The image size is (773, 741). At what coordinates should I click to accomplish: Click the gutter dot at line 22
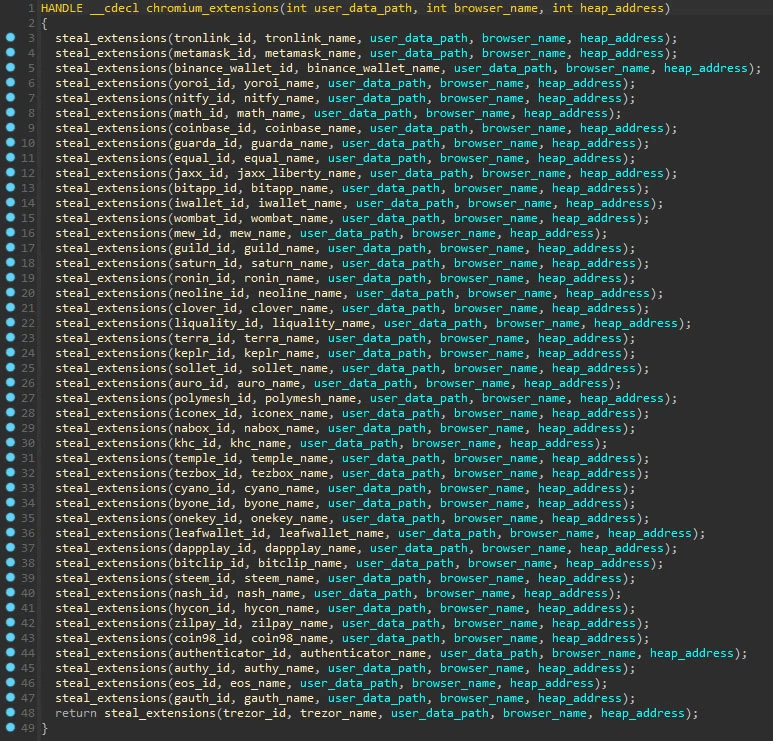pyautogui.click(x=11, y=323)
